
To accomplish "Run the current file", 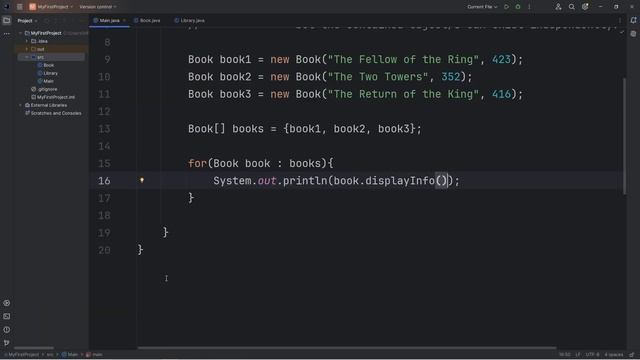I will 507,7.
